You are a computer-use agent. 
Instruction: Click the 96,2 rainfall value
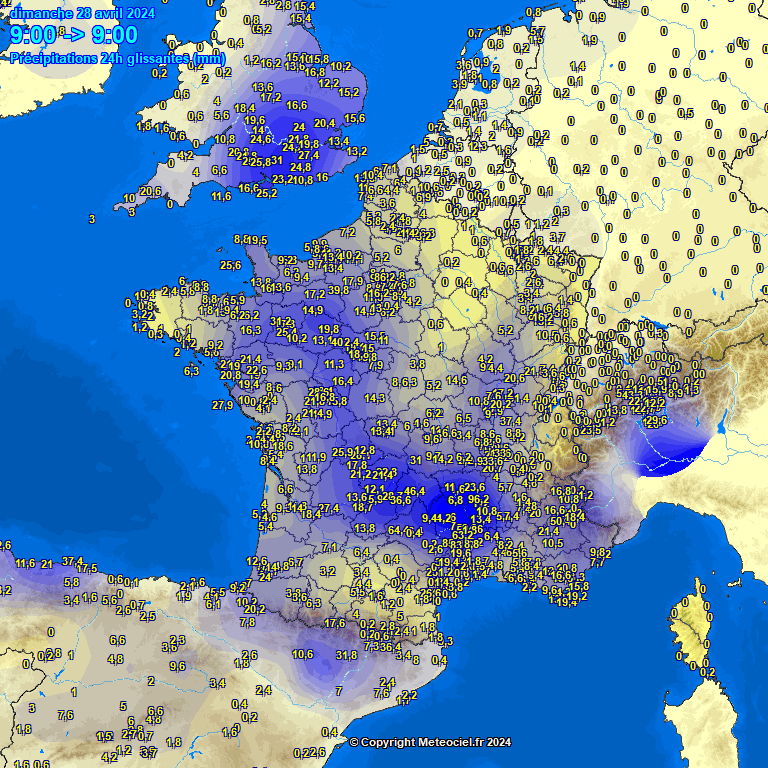point(478,499)
